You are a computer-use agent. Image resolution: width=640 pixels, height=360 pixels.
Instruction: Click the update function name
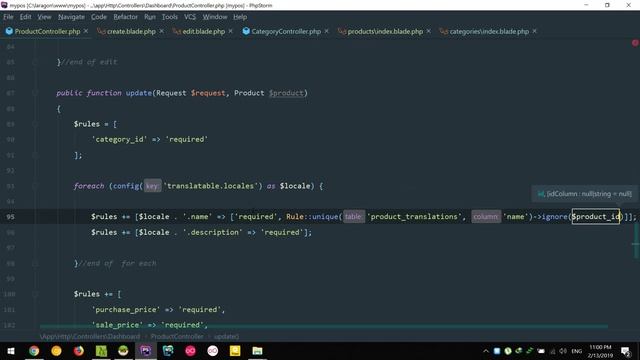138,93
